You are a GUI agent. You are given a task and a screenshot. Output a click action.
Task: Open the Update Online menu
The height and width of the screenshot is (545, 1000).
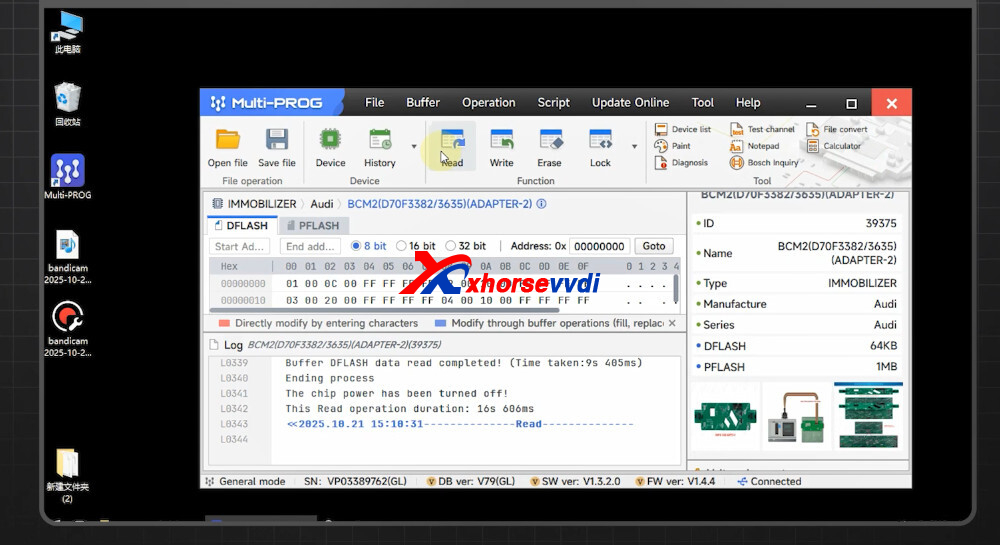pos(630,103)
